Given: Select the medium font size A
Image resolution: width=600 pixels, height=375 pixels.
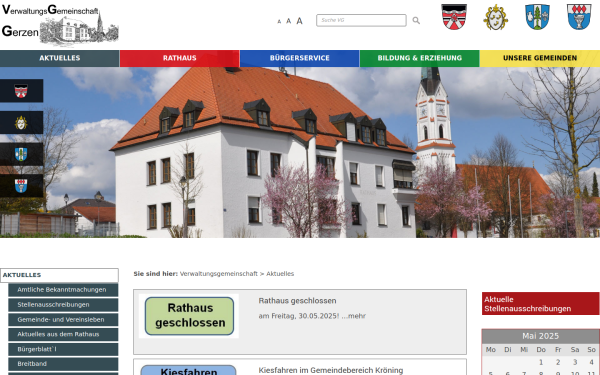Looking at the screenshot, I should tap(289, 21).
